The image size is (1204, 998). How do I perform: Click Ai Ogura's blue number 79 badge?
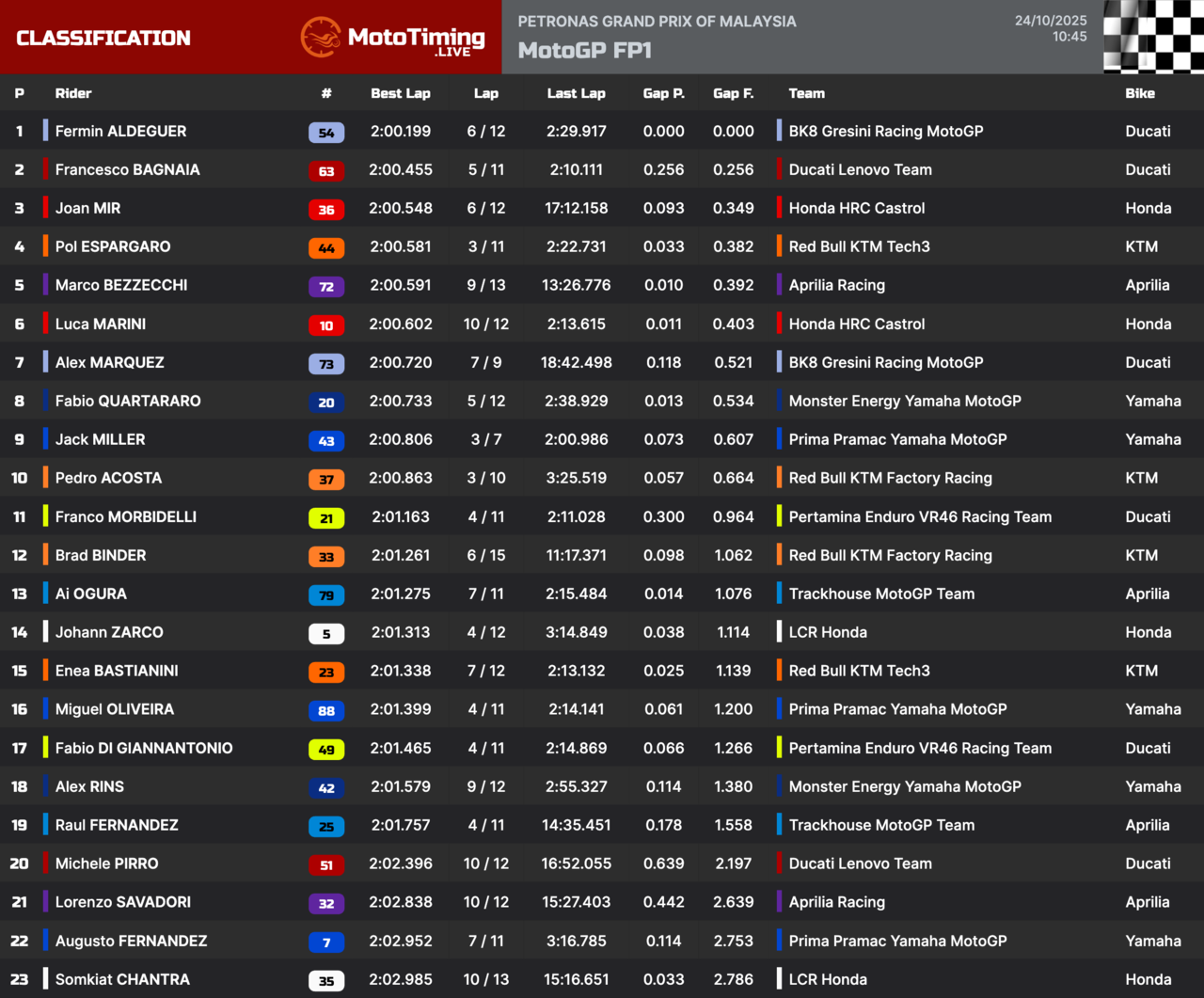tap(326, 595)
